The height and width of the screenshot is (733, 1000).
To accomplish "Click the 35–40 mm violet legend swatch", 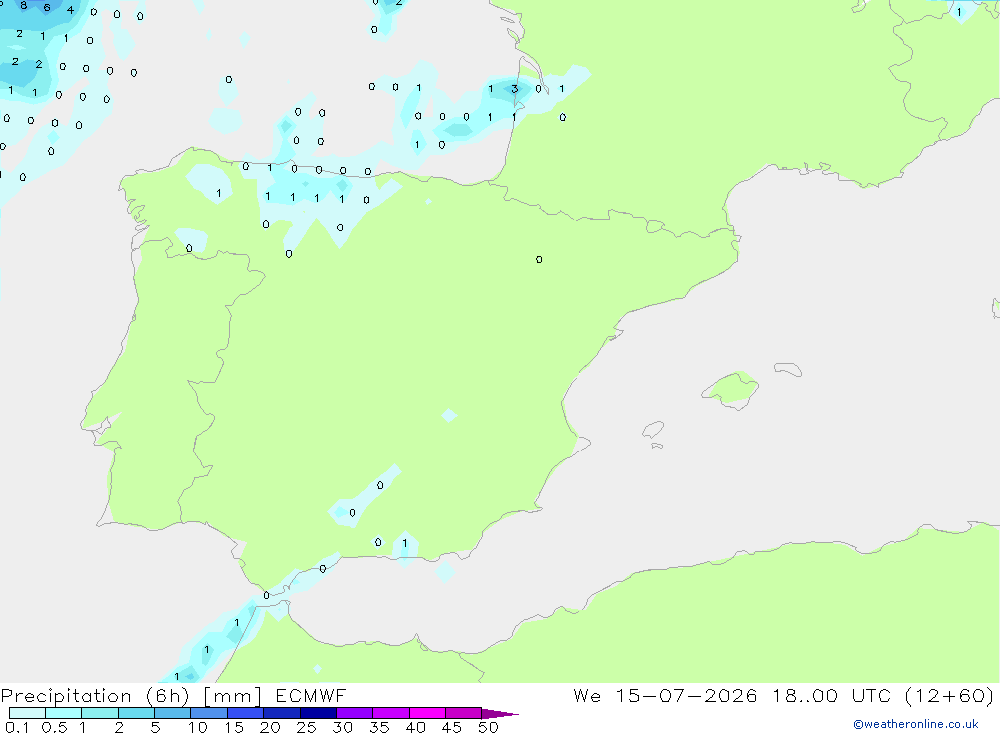I will pos(390,713).
